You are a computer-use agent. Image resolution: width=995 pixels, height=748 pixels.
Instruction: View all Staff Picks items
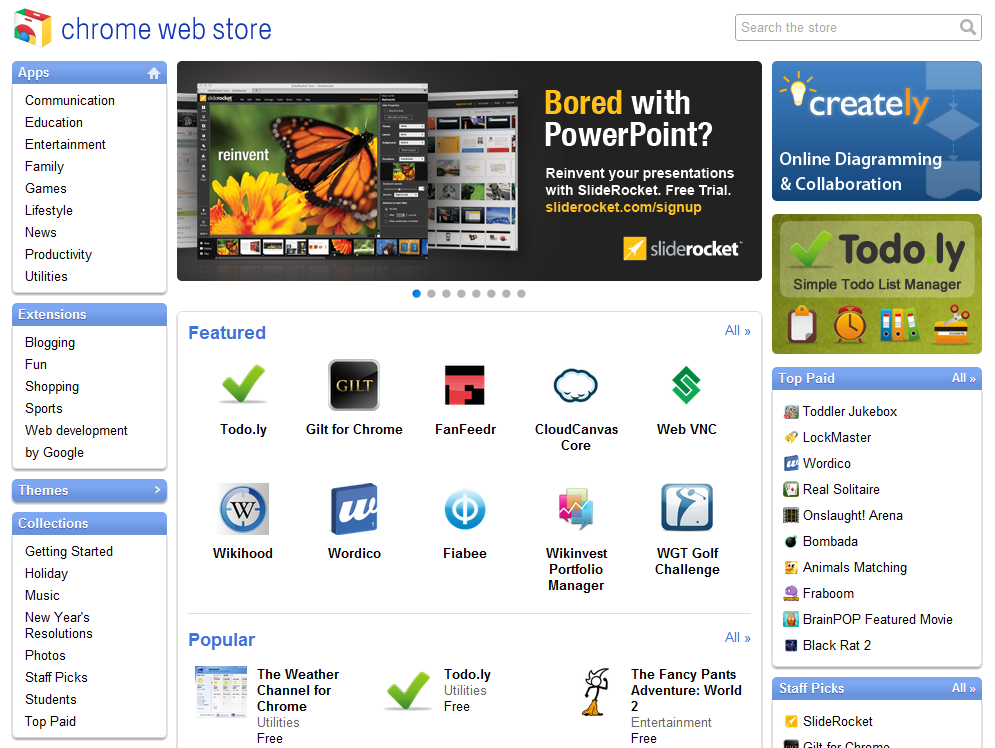pyautogui.click(x=963, y=688)
